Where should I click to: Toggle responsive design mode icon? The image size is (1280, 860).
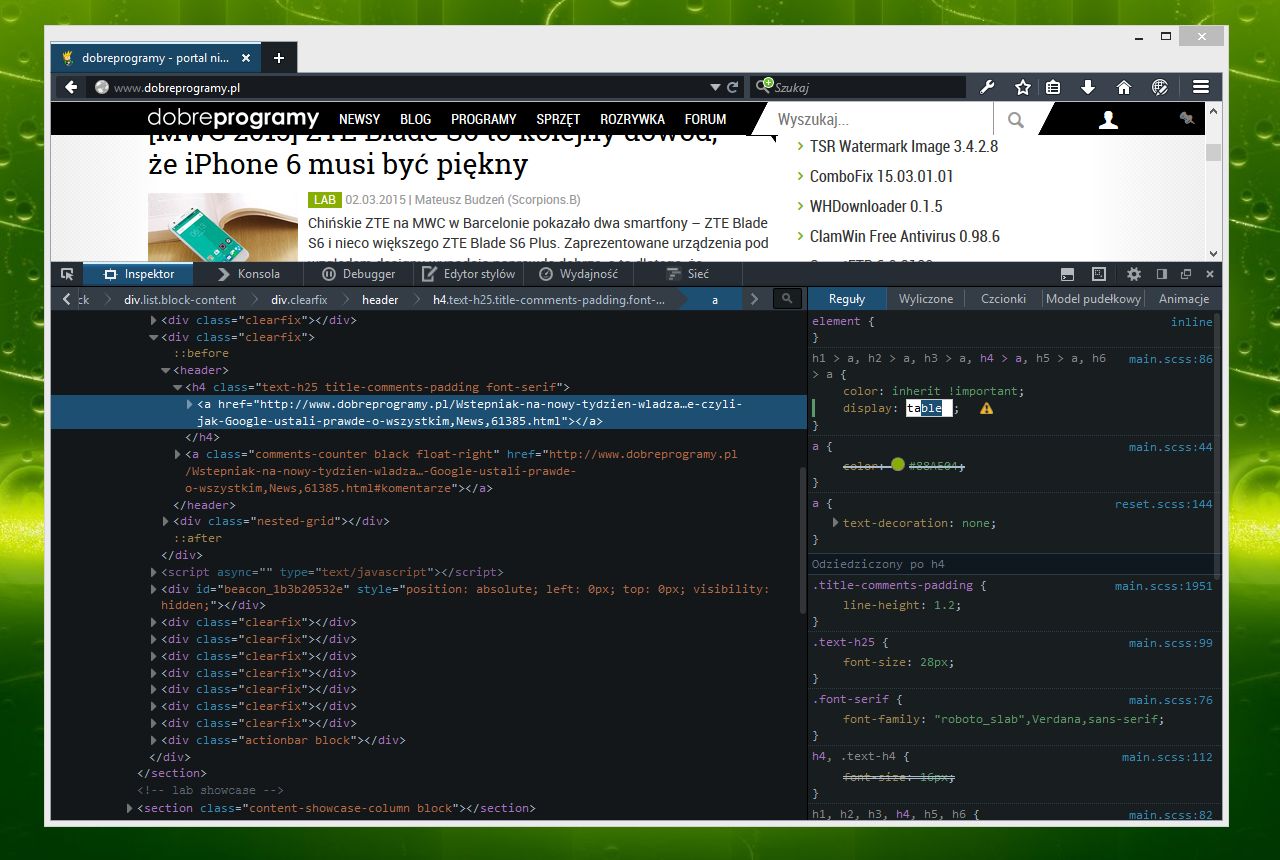point(1099,274)
